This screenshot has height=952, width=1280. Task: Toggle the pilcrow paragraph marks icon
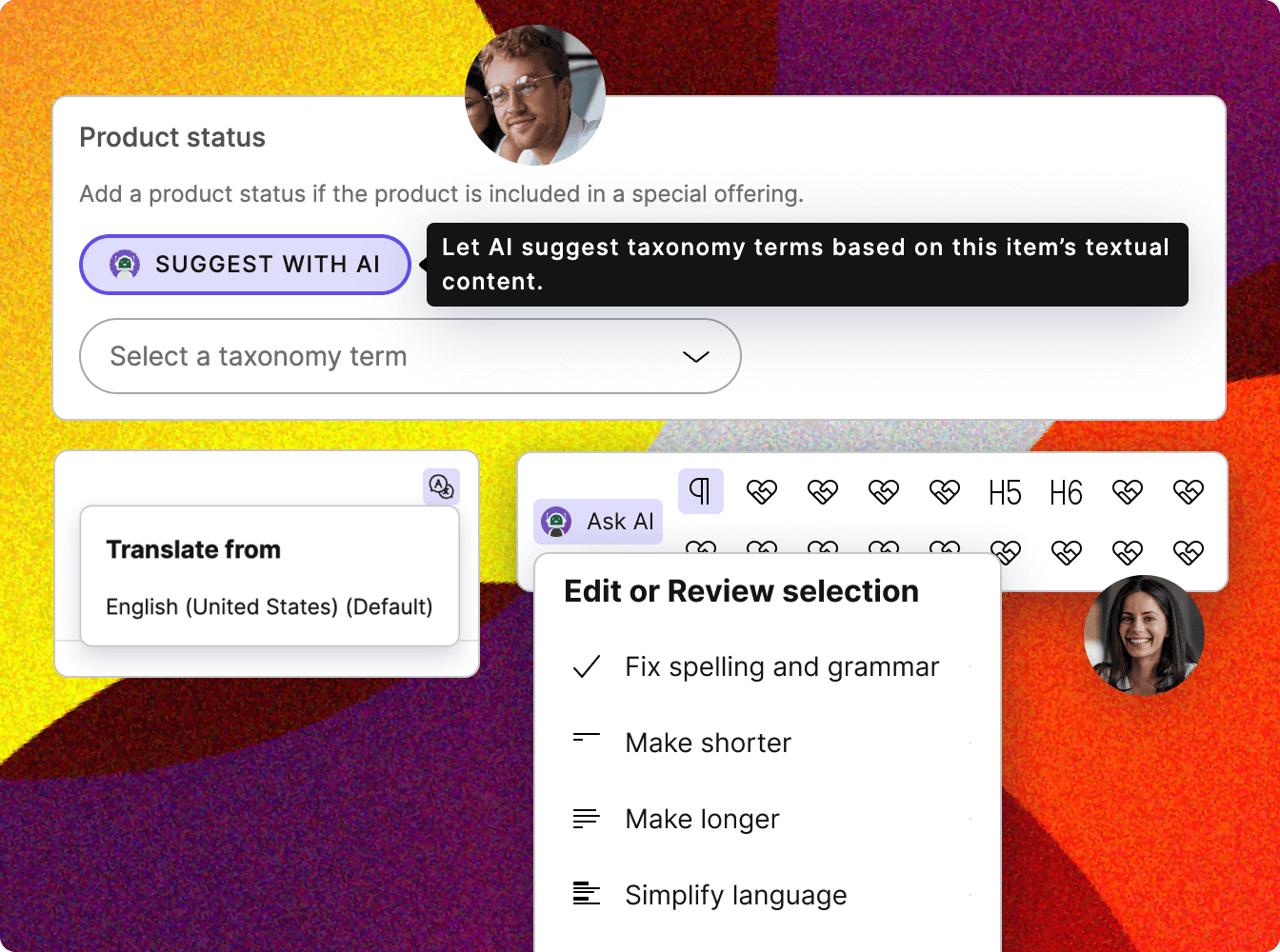(x=701, y=491)
